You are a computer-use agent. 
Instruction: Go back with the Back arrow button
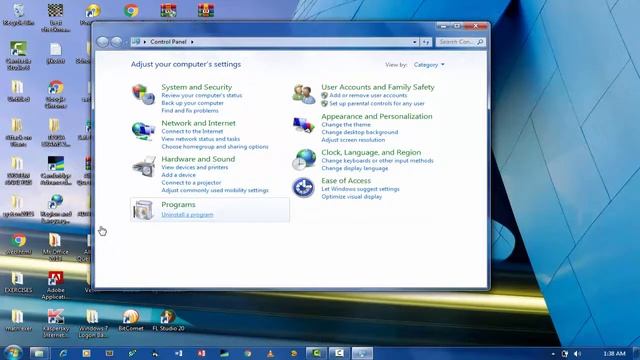coord(103,42)
